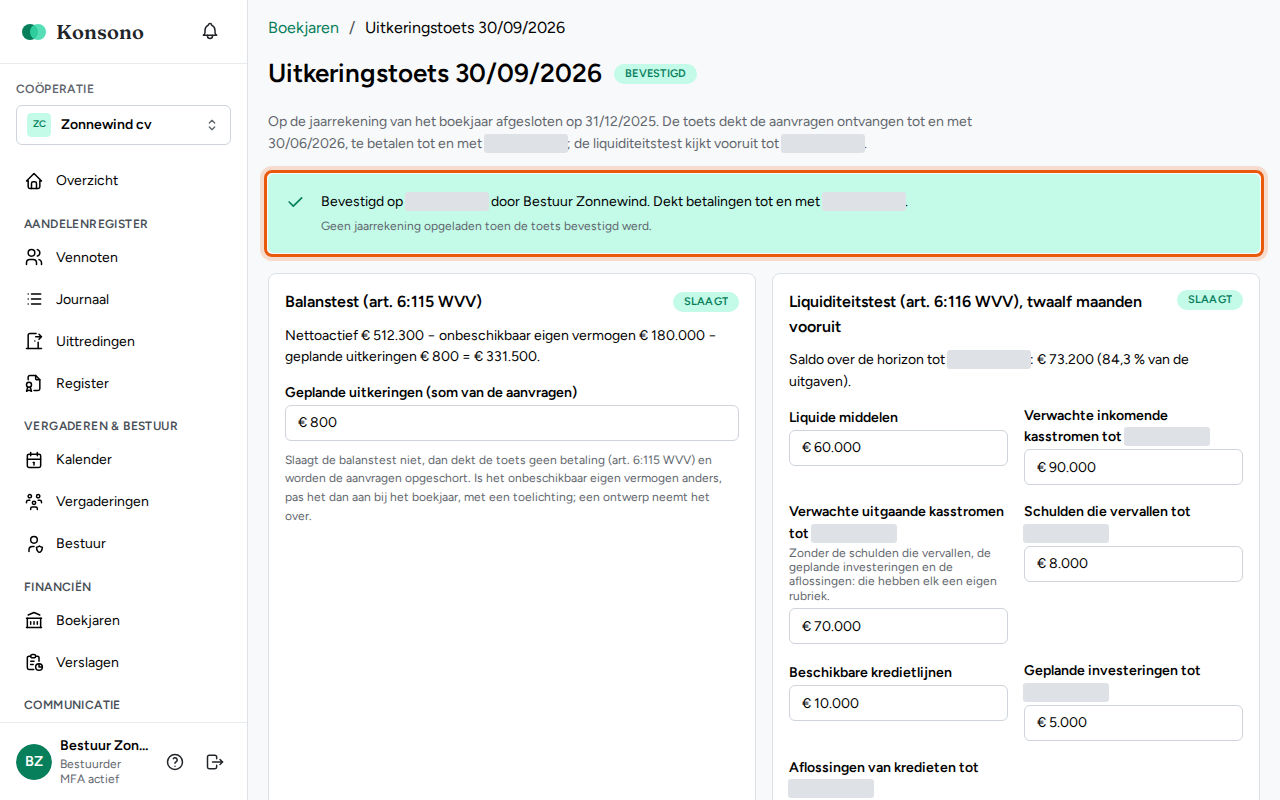Open Vergaderingen in sidebar
The width and height of the screenshot is (1280, 800).
123,502
